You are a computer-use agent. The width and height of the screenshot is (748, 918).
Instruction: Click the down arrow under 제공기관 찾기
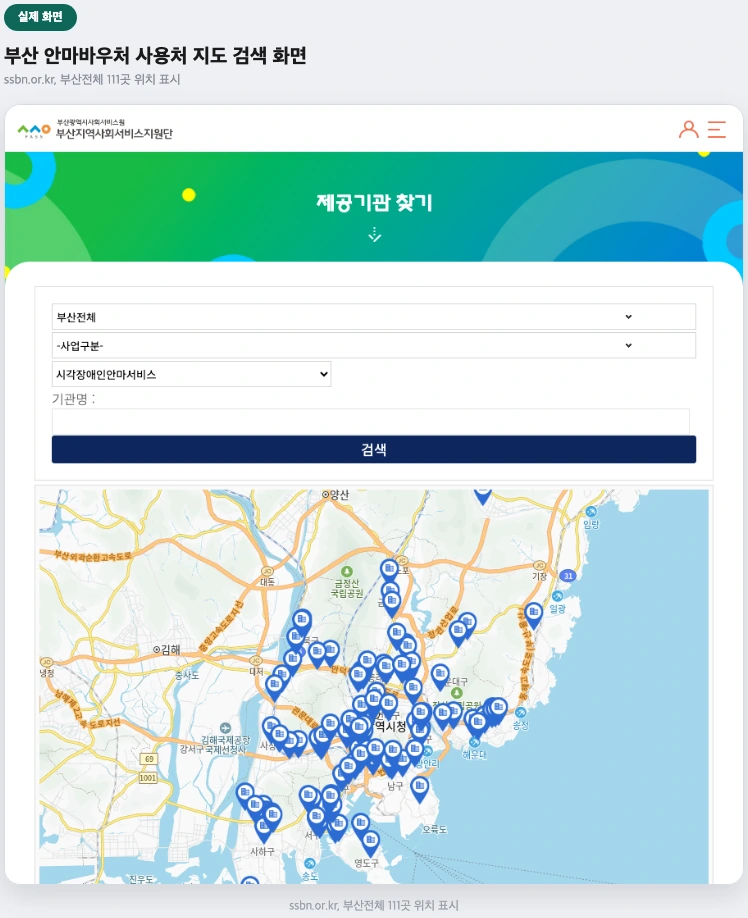coord(375,235)
